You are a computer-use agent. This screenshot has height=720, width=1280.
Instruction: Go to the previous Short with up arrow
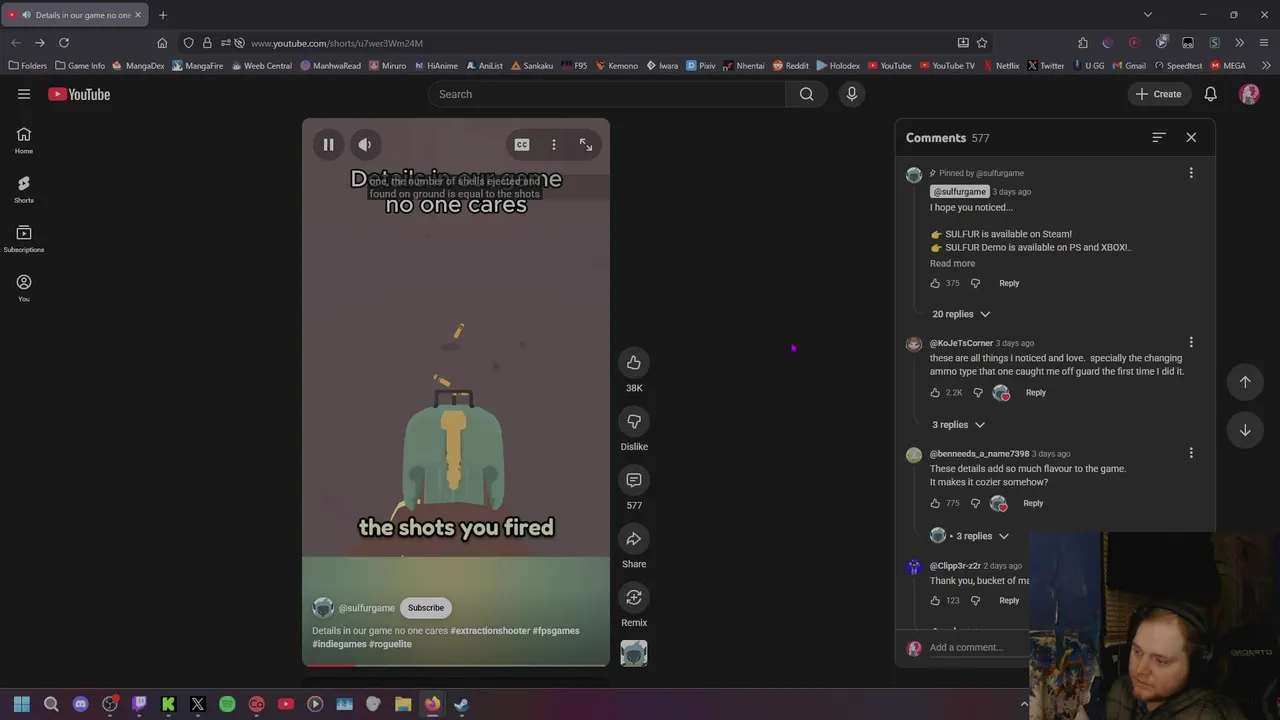click(1245, 382)
